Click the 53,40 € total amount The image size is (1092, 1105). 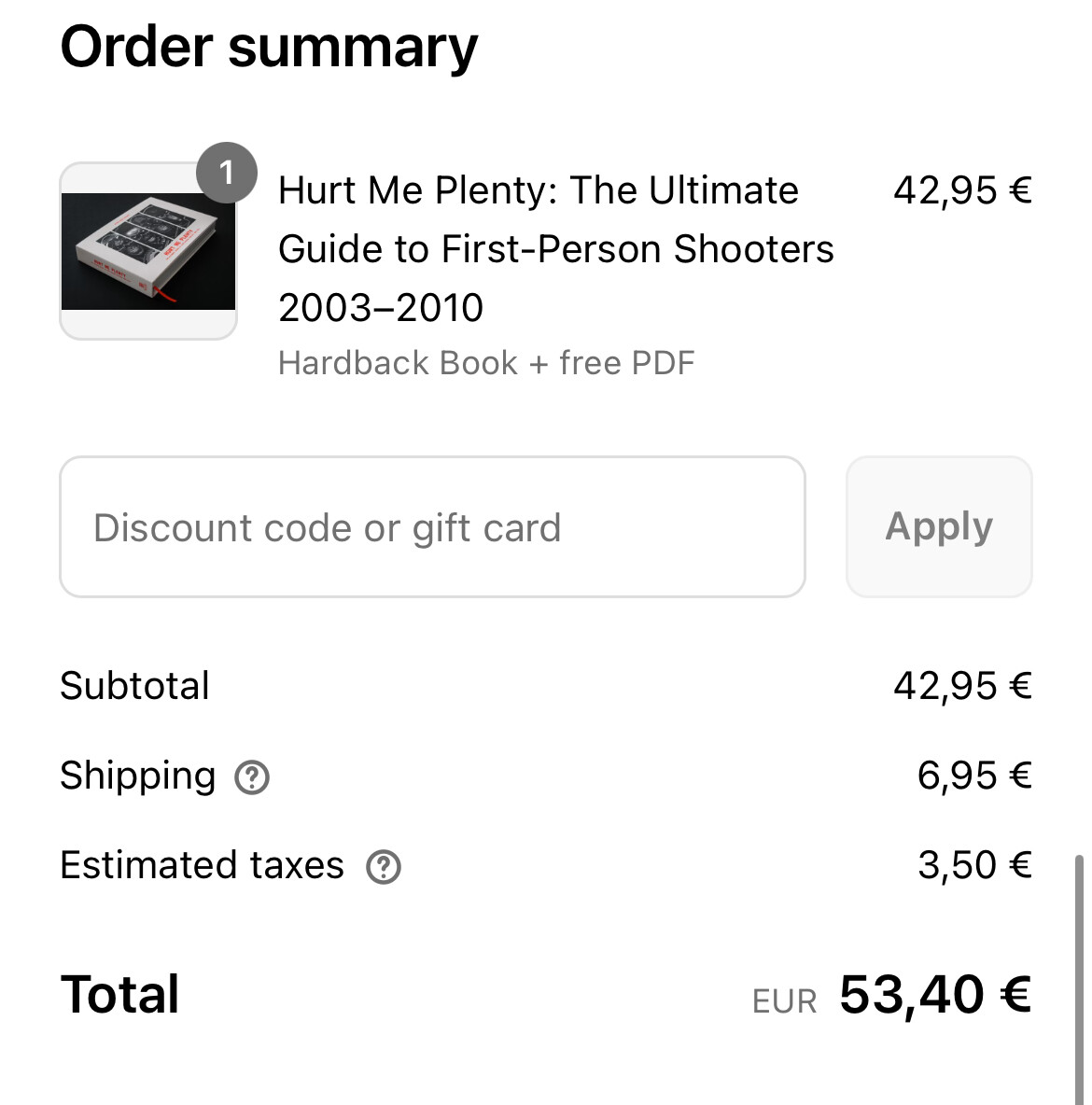(935, 995)
